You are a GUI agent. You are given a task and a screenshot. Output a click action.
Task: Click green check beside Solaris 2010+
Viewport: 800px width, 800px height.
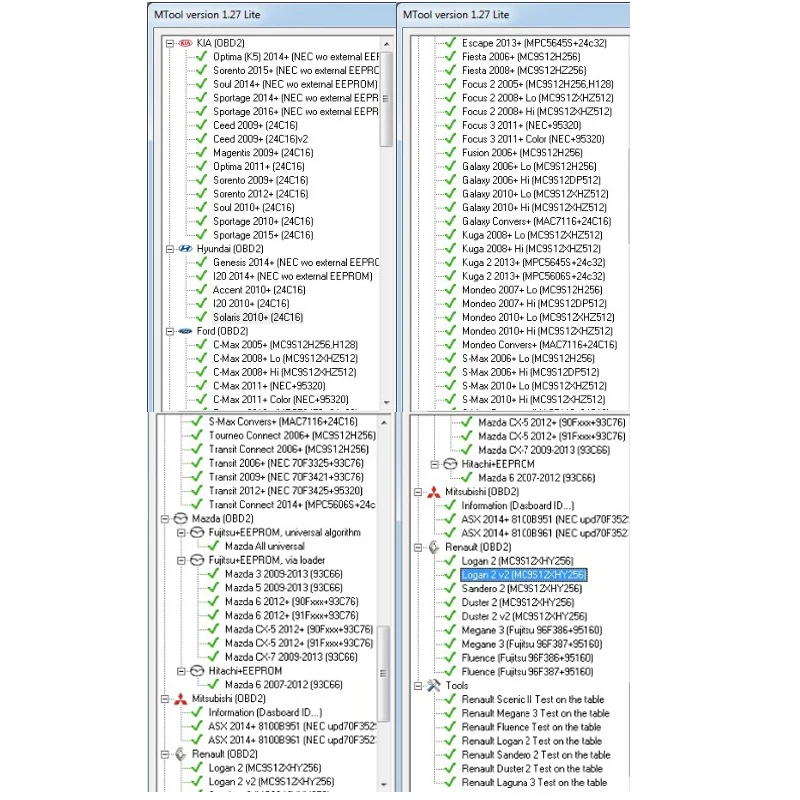click(x=202, y=317)
